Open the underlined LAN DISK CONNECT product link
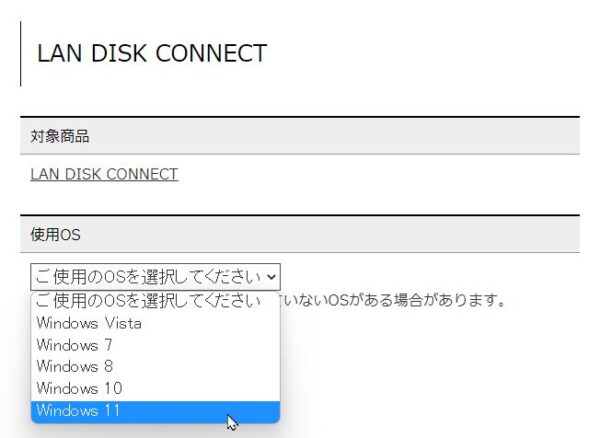The height and width of the screenshot is (438, 600). pyautogui.click(x=104, y=174)
